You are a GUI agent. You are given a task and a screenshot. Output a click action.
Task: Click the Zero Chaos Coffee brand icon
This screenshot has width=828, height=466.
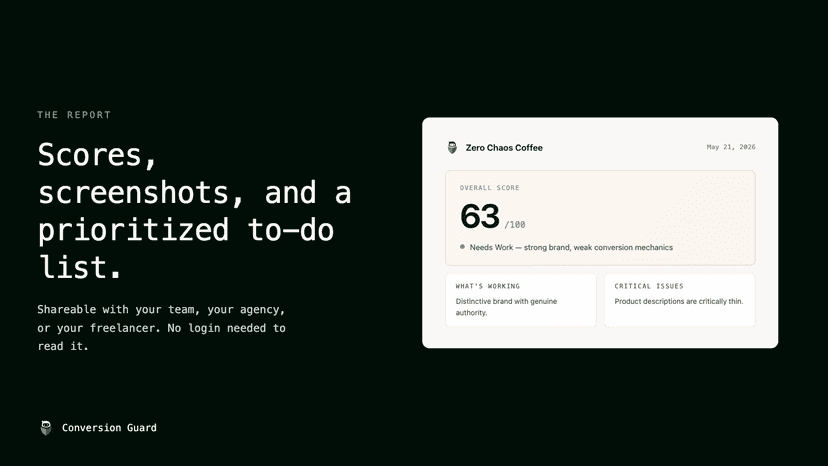[452, 147]
